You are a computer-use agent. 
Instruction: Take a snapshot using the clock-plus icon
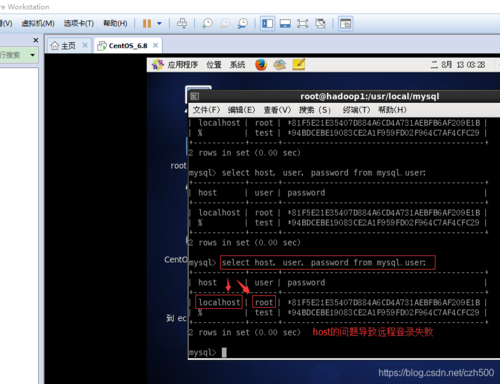pyautogui.click(x=207, y=23)
